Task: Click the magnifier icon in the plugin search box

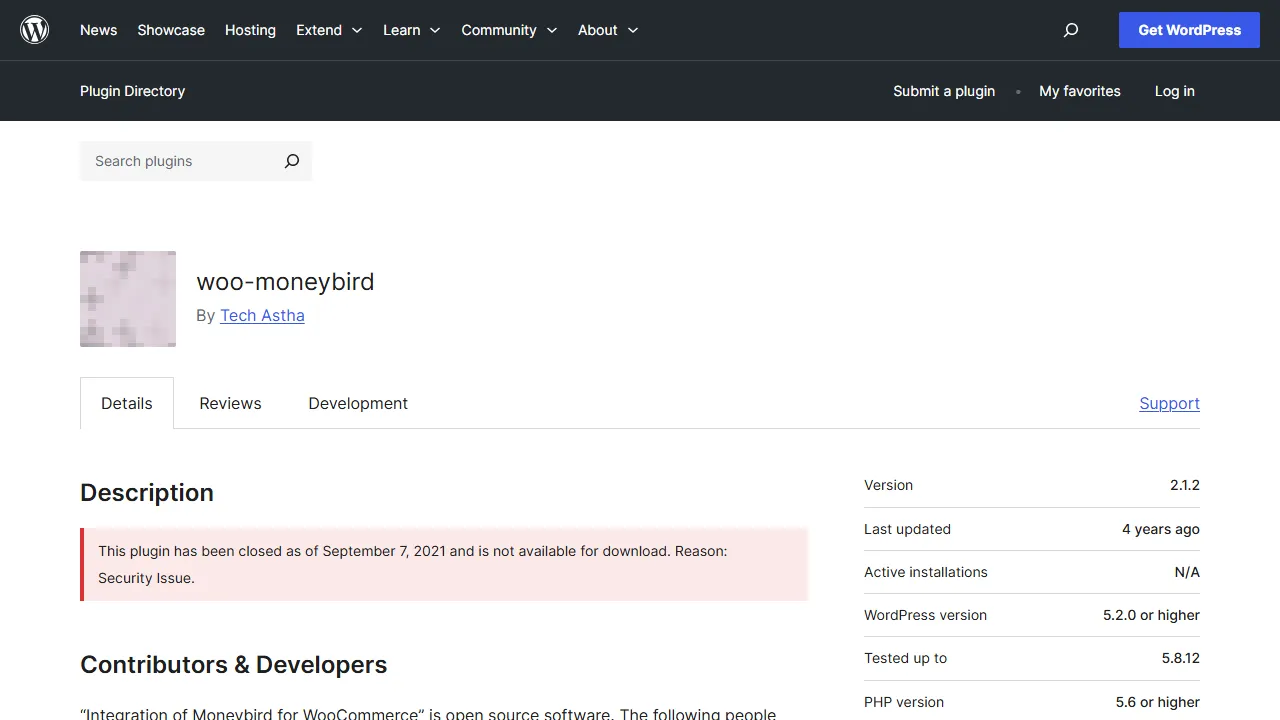Action: click(x=291, y=161)
